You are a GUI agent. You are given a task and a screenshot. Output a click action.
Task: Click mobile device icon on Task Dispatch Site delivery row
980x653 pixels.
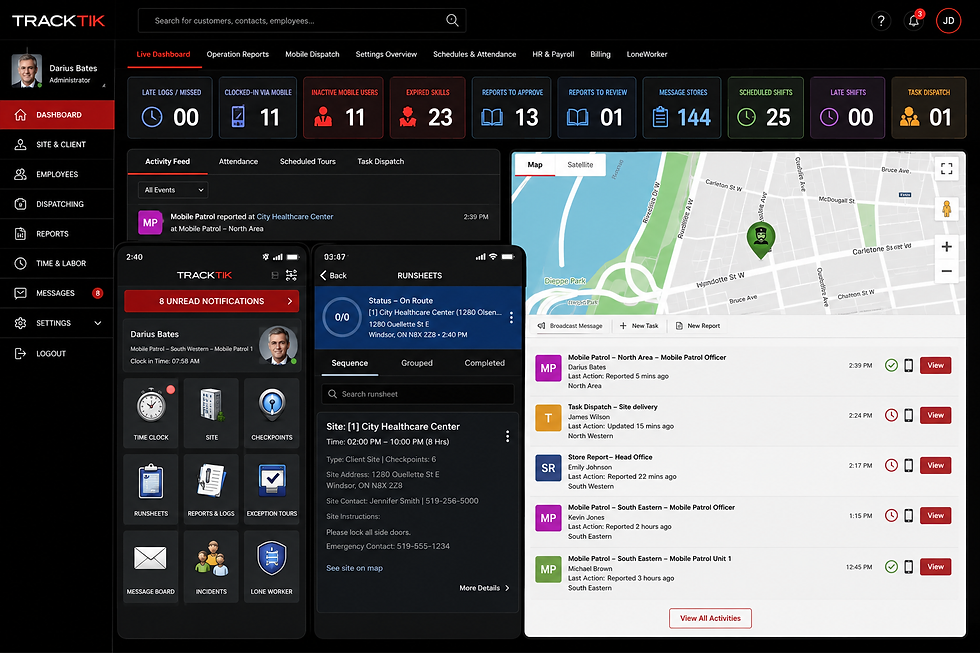(909, 415)
